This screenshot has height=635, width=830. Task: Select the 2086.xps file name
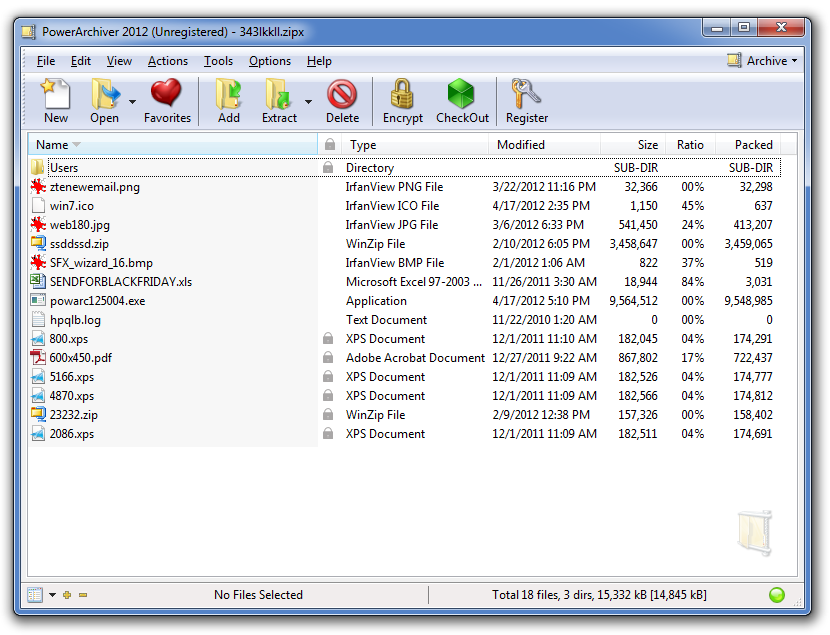pyautogui.click(x=72, y=434)
